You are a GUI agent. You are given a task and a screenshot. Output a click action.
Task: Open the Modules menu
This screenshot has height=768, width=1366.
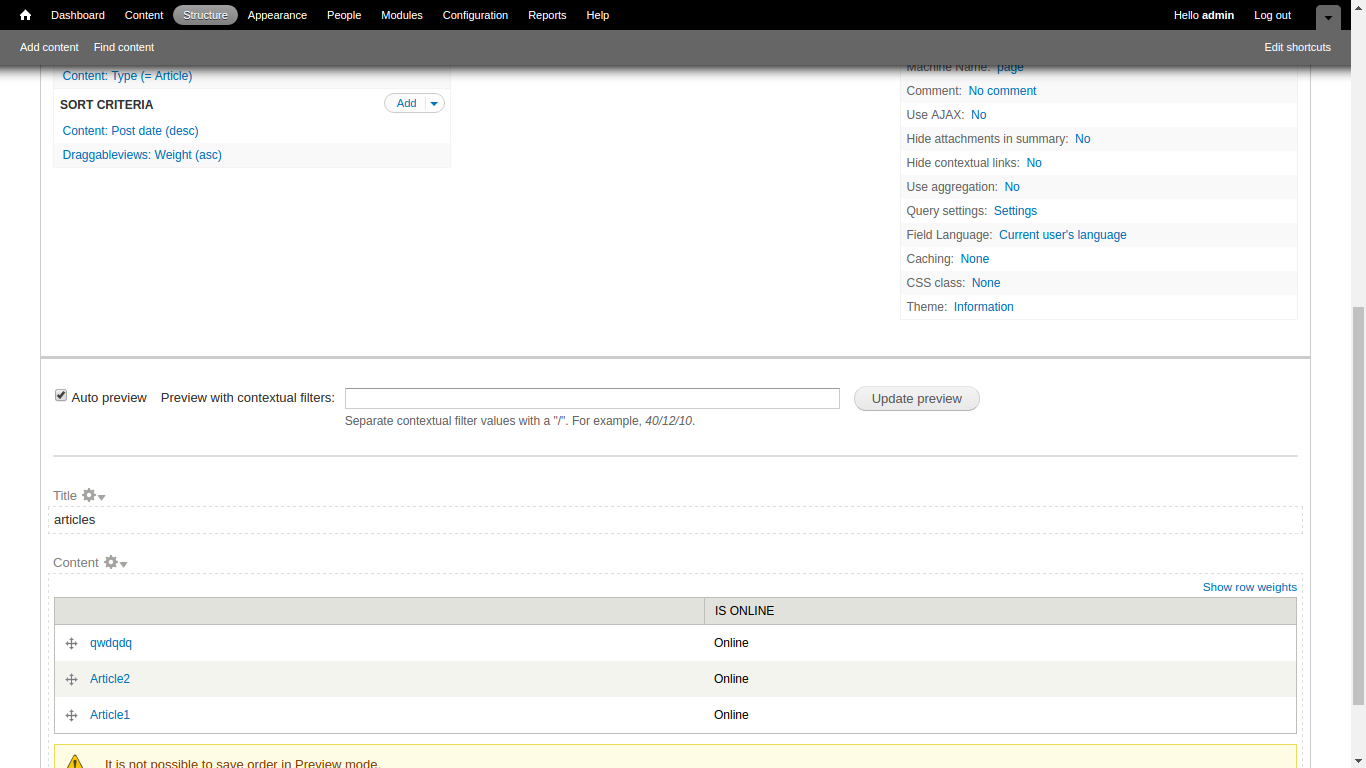[402, 15]
